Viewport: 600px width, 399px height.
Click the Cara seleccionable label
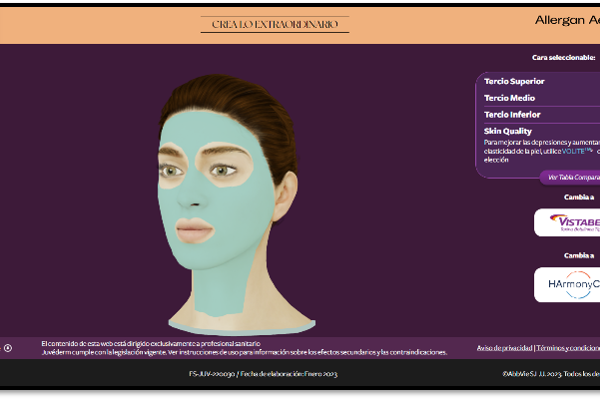(x=563, y=57)
